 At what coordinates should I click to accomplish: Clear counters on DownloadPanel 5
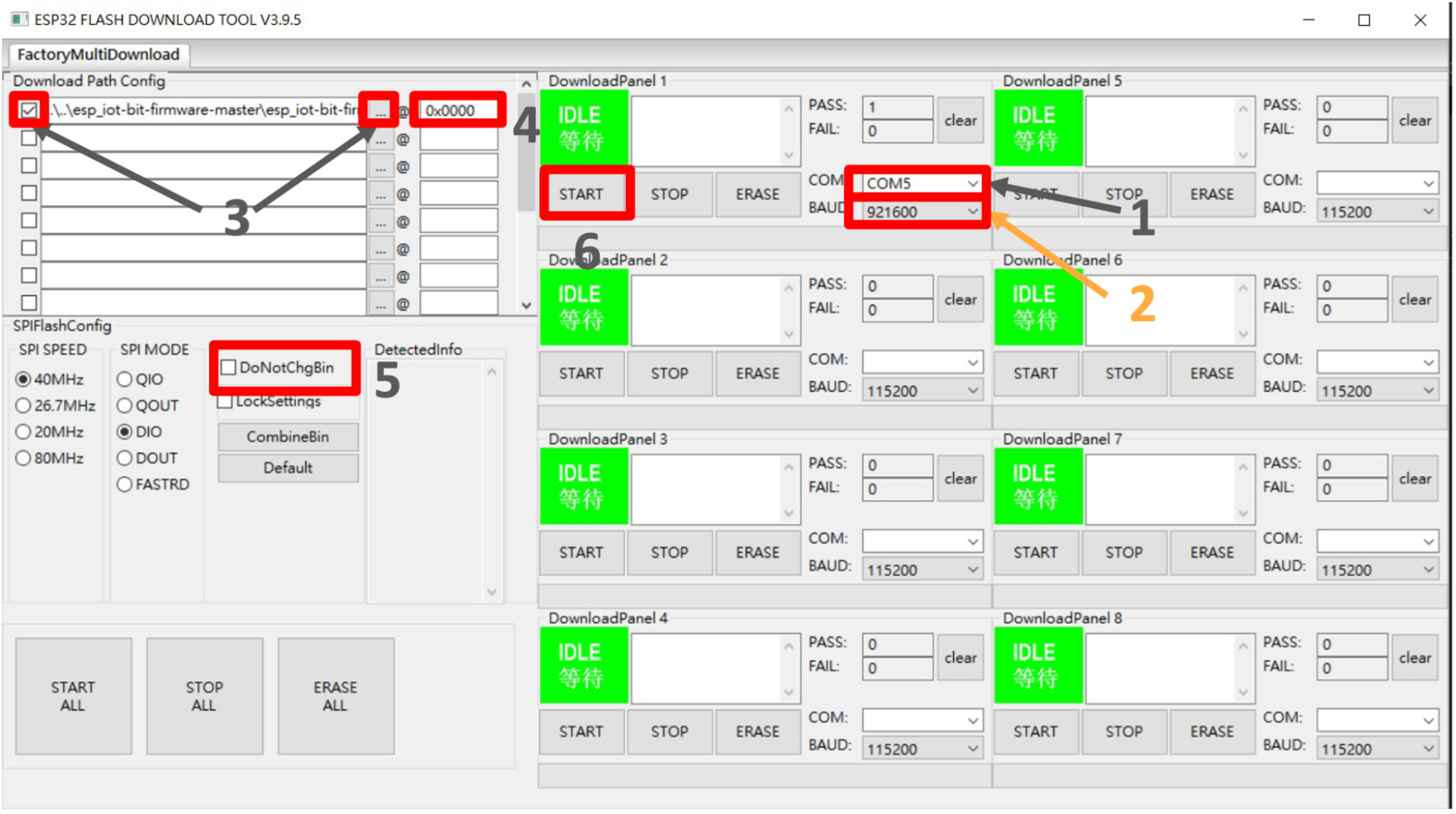click(x=1415, y=120)
